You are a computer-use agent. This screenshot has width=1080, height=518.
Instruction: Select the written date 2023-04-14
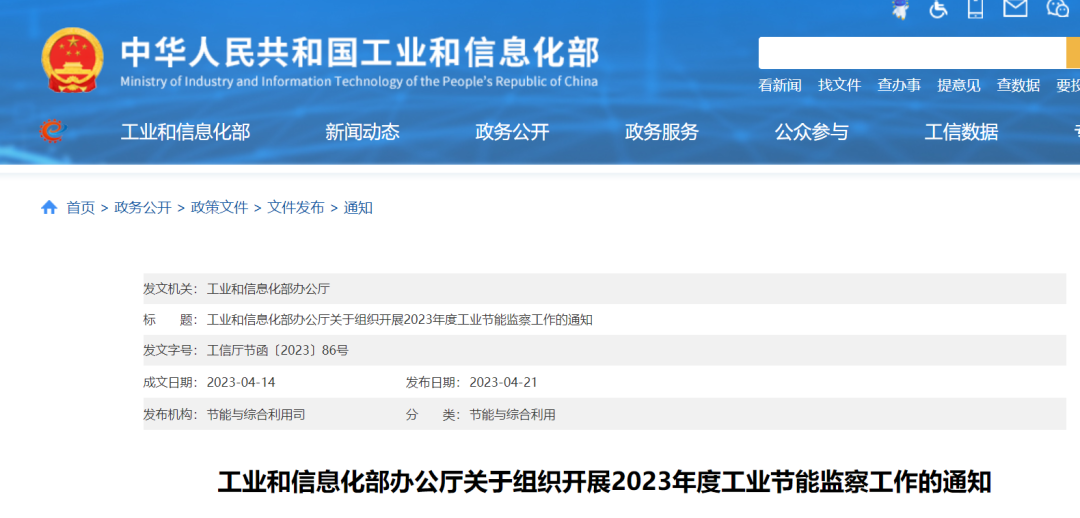pyautogui.click(x=241, y=382)
